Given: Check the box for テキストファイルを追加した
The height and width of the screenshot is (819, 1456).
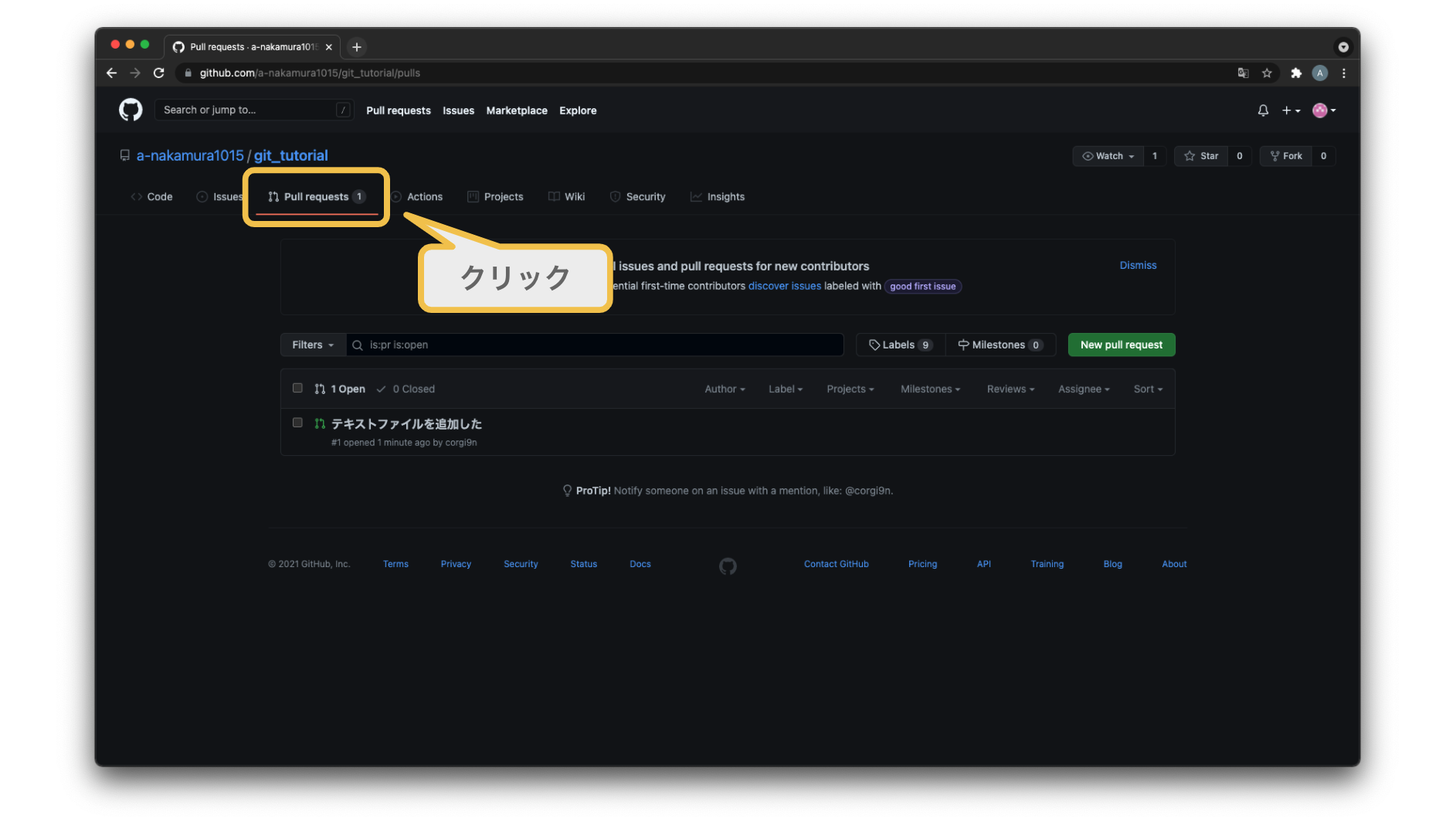Looking at the screenshot, I should click(297, 423).
